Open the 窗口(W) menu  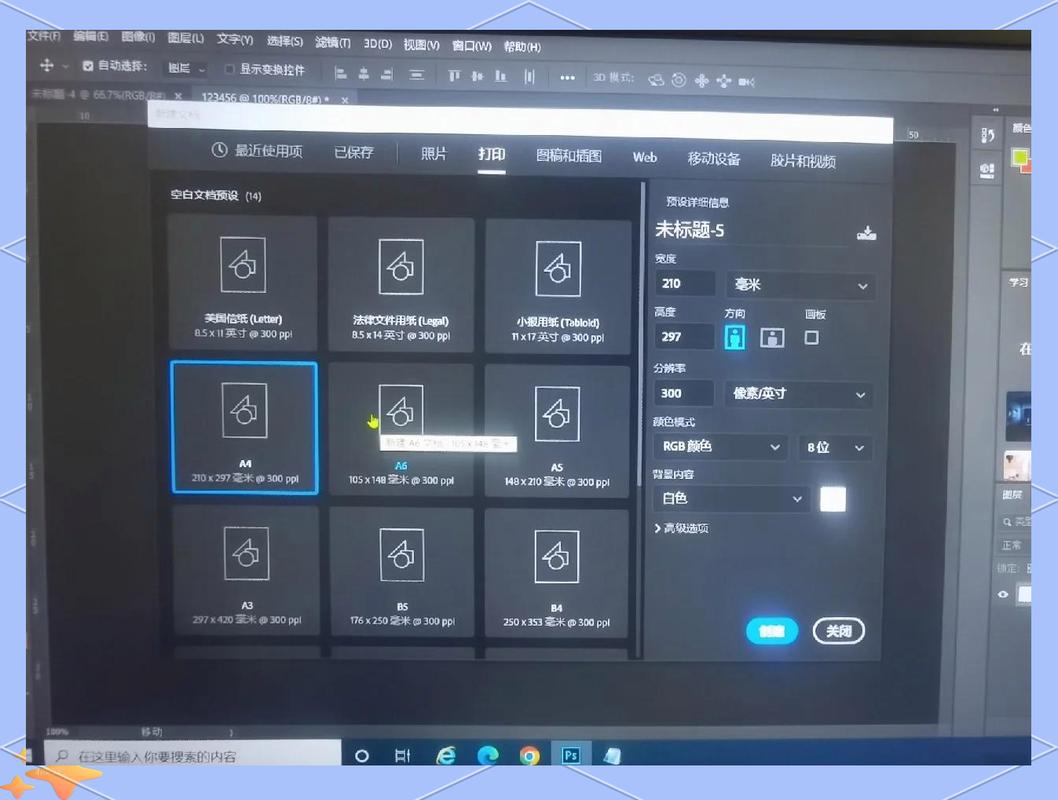[472, 45]
